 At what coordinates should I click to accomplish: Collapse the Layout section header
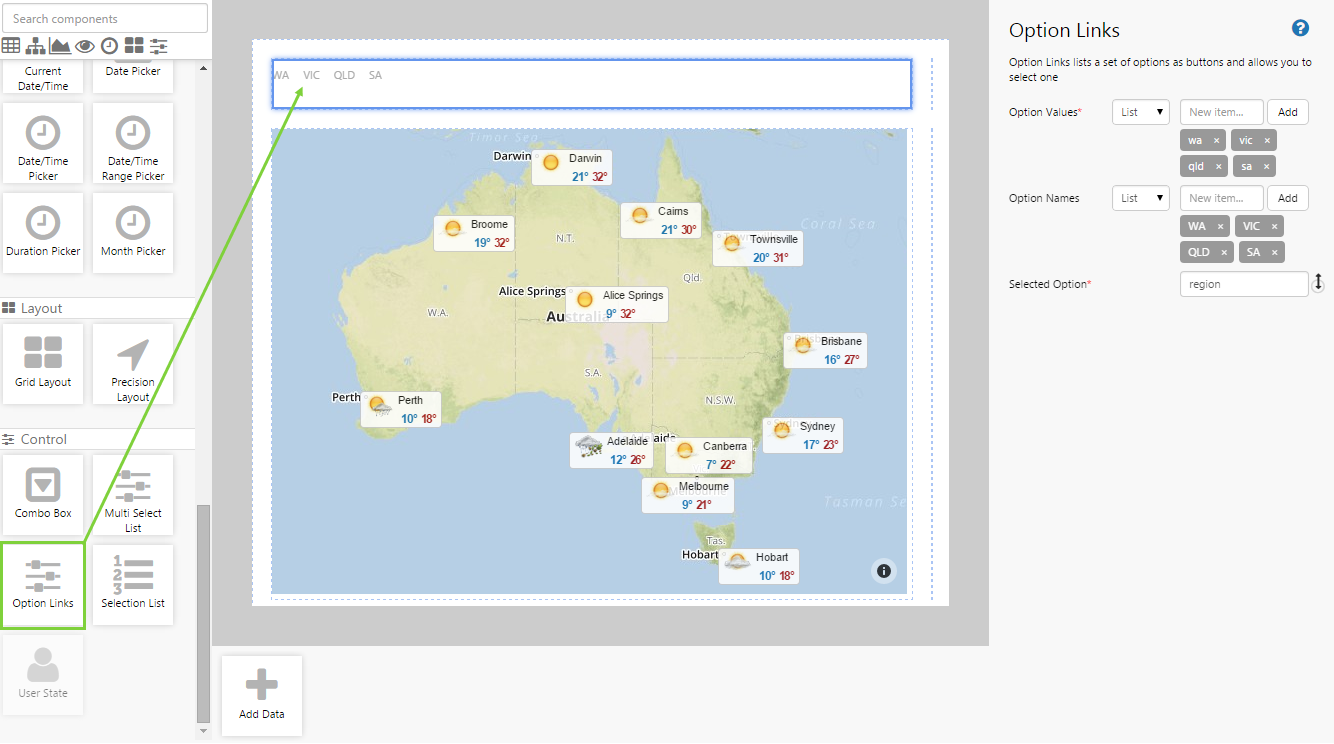click(42, 308)
